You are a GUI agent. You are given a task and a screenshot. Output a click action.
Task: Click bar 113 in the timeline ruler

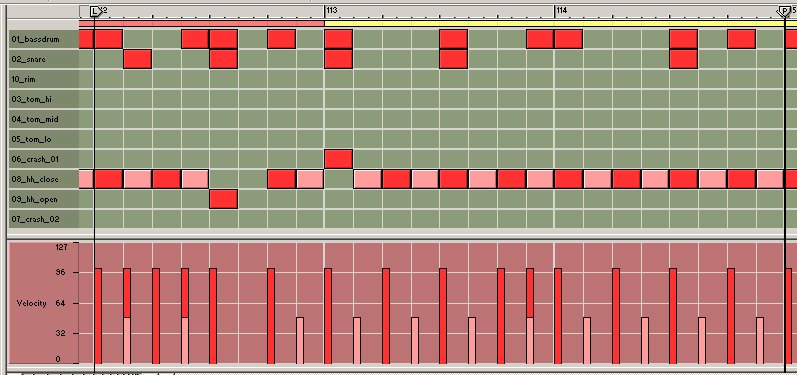click(332, 10)
